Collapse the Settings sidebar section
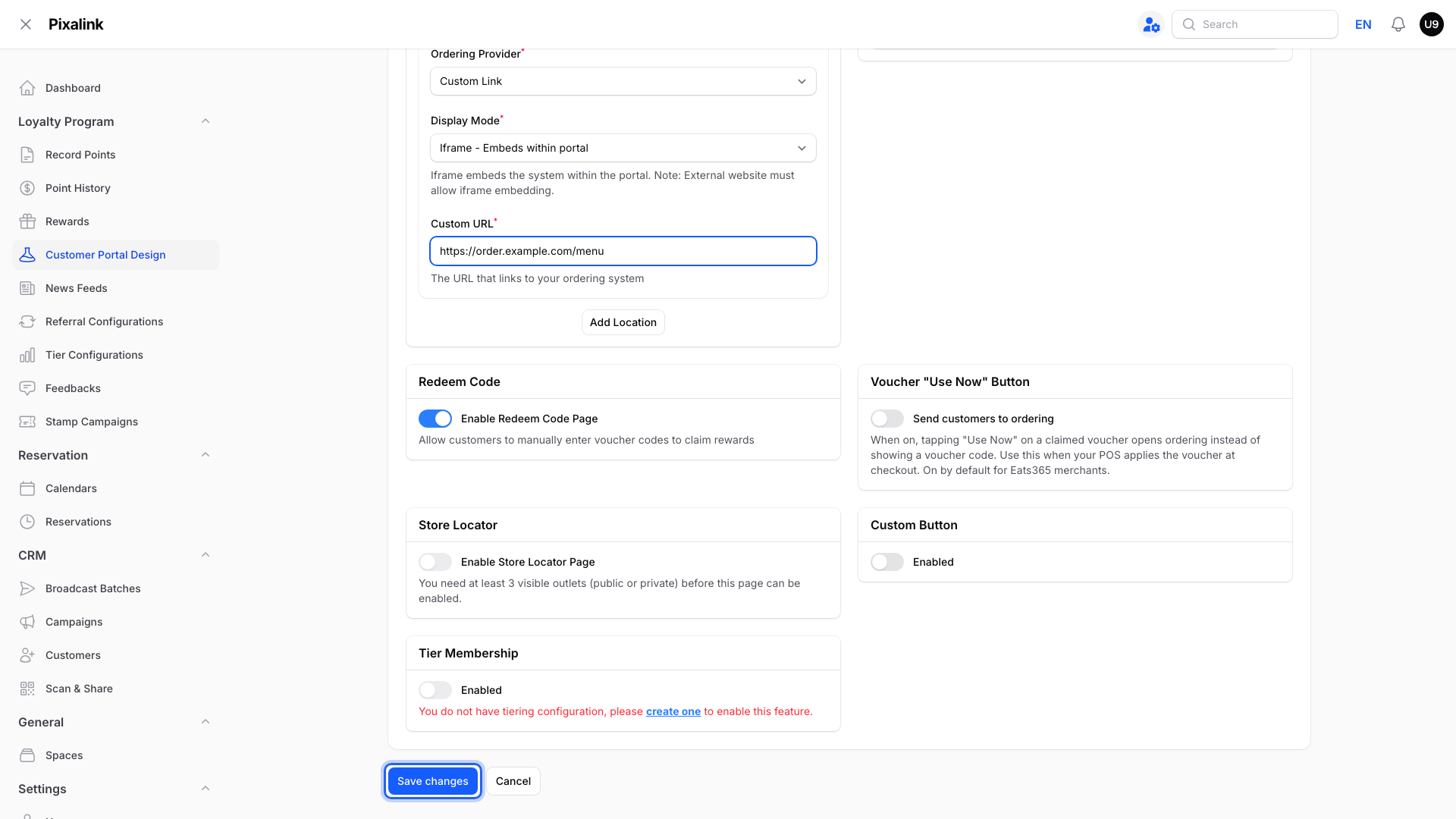 coord(206,789)
